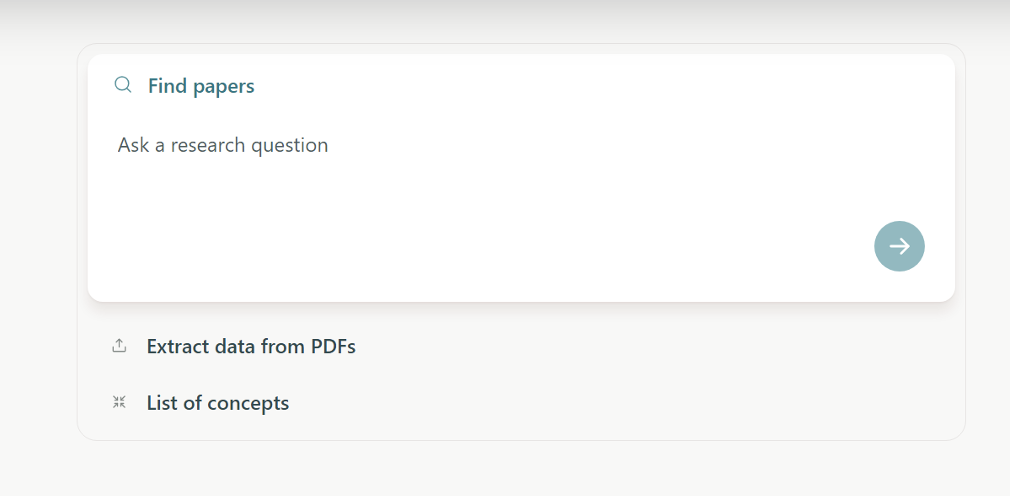
Task: Click the collapse arrows icon beside List of concepts
Action: (x=119, y=402)
